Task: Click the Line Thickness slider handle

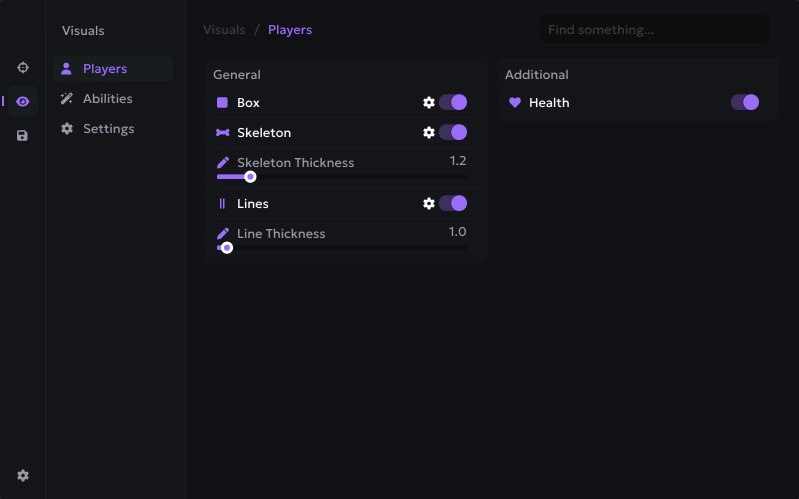Action: [x=227, y=248]
